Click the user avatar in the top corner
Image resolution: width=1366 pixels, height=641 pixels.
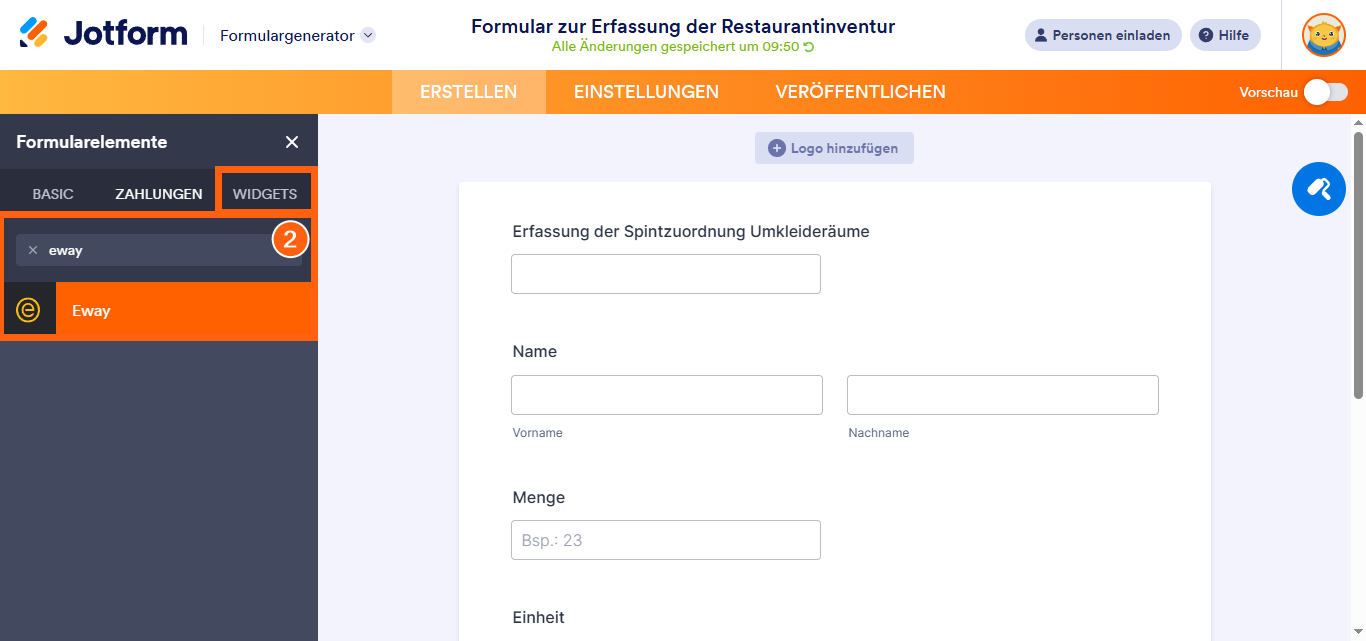tap(1323, 35)
